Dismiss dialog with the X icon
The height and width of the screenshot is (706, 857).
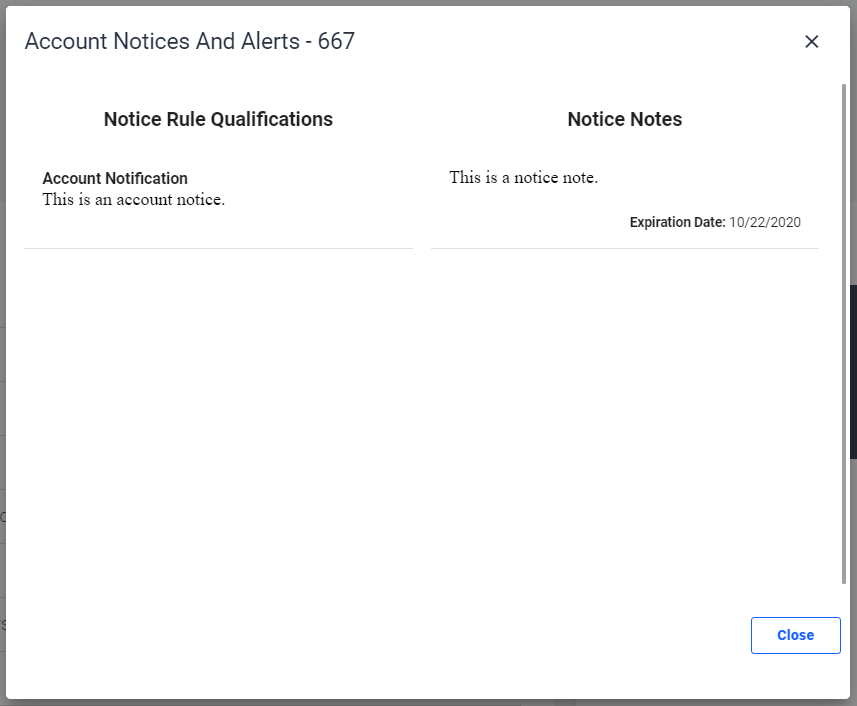click(x=812, y=42)
